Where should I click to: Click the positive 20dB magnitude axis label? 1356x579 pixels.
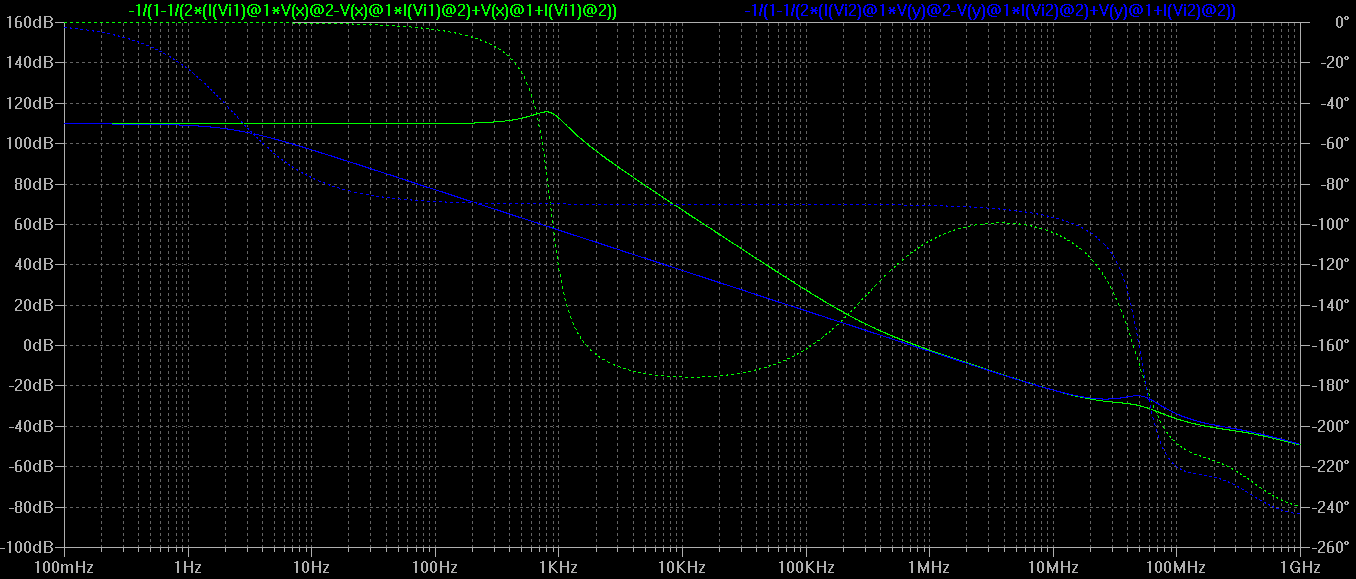click(34, 305)
